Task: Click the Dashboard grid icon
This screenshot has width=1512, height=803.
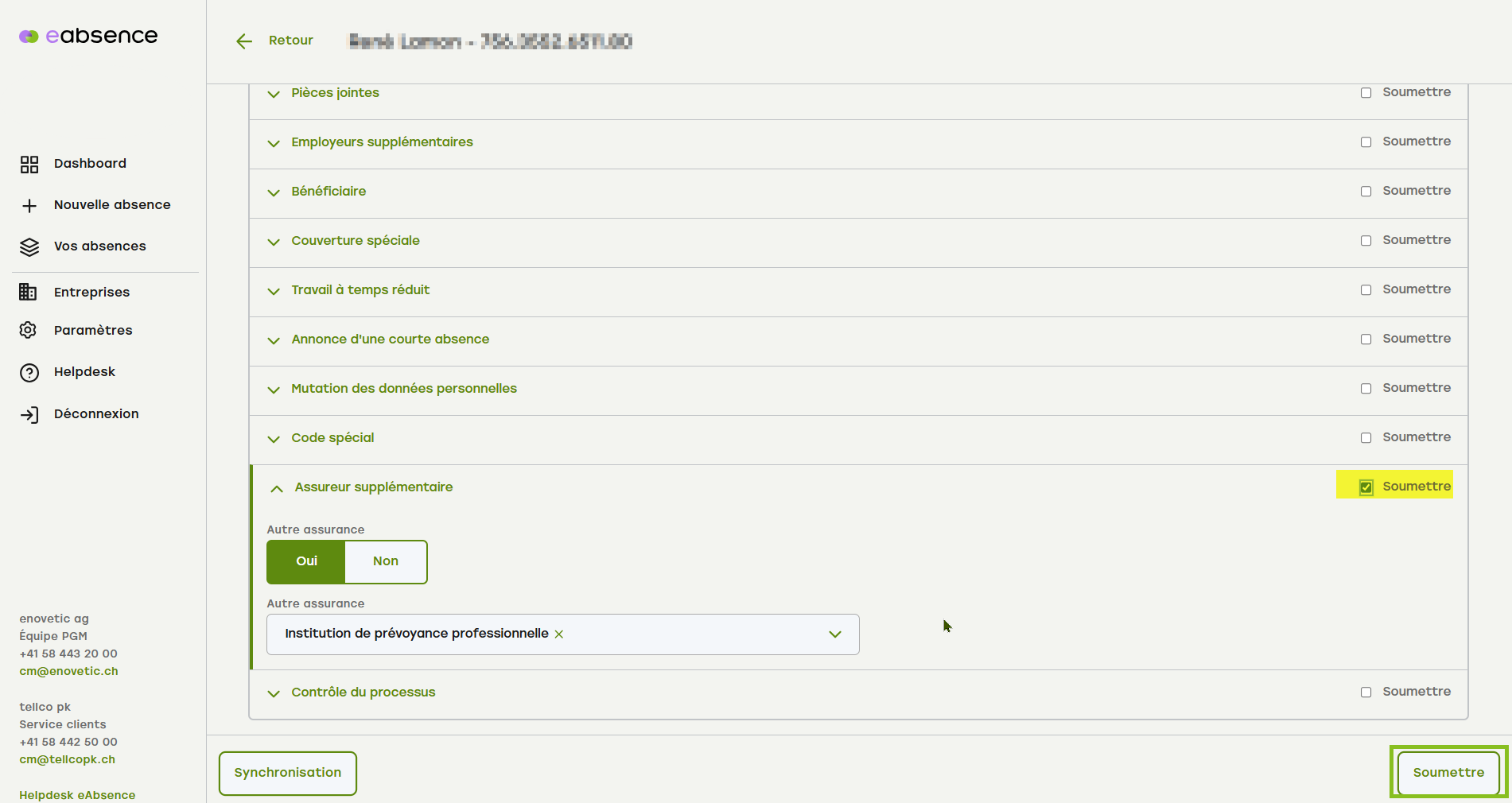Action: (29, 165)
